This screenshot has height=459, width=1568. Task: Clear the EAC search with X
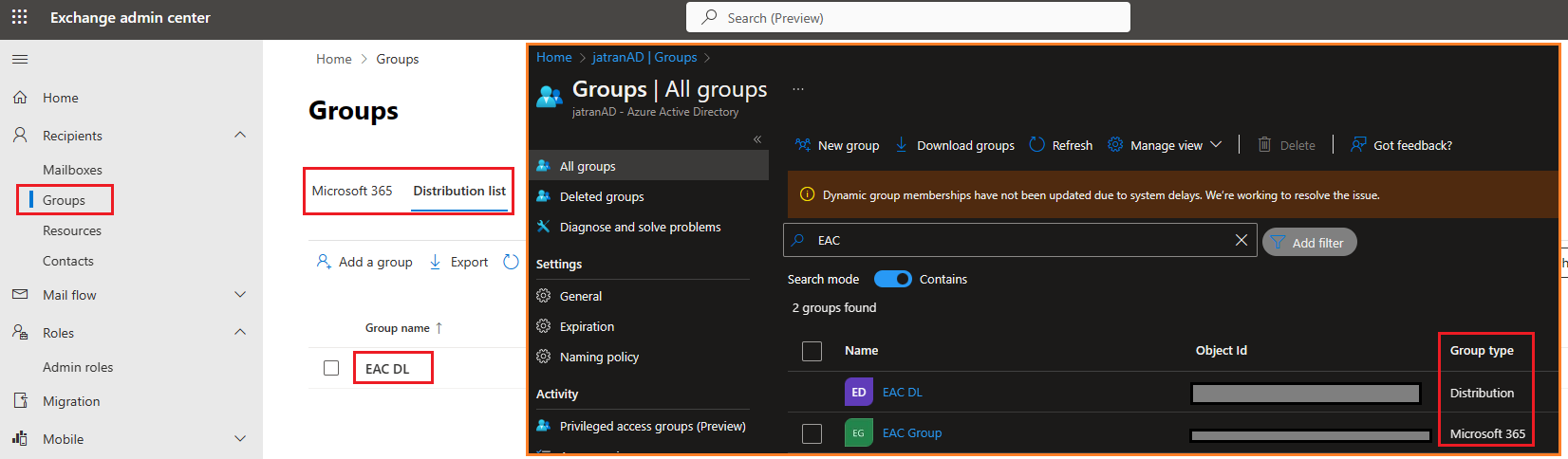1241,240
